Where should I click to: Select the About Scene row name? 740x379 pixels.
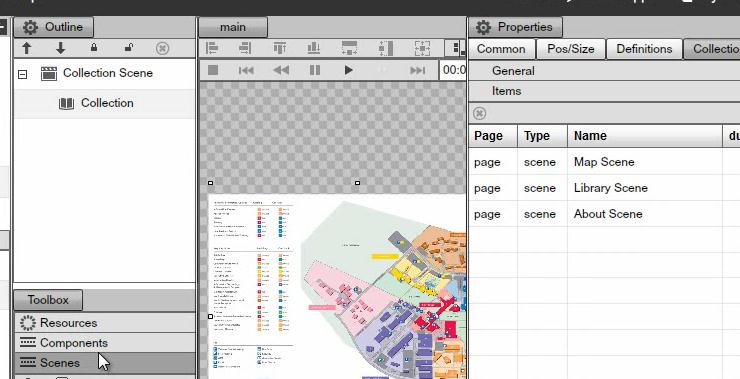[608, 214]
